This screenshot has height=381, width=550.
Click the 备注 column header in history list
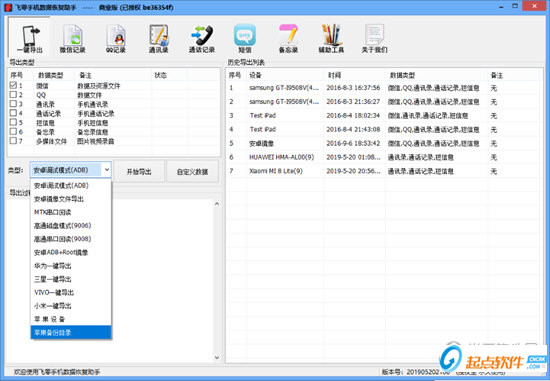(513, 75)
